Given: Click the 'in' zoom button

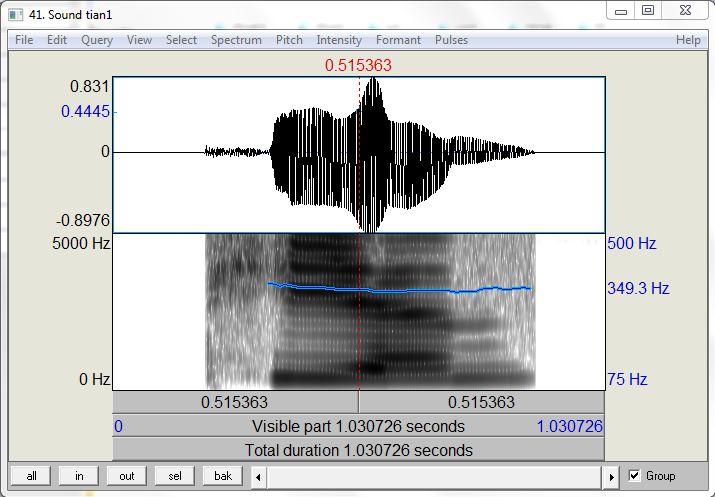Looking at the screenshot, I should click(x=79, y=476).
